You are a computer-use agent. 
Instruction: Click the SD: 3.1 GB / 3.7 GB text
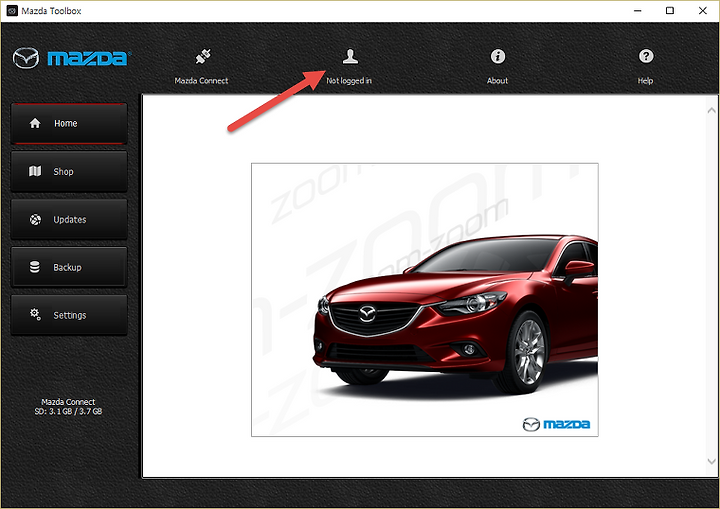point(68,411)
